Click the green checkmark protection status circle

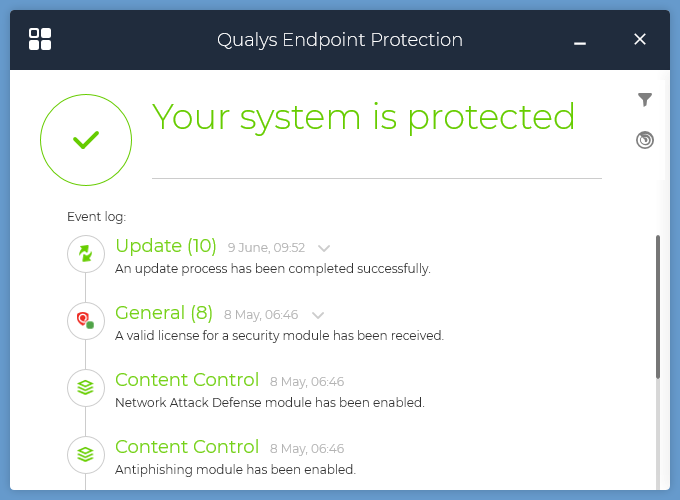click(x=86, y=140)
